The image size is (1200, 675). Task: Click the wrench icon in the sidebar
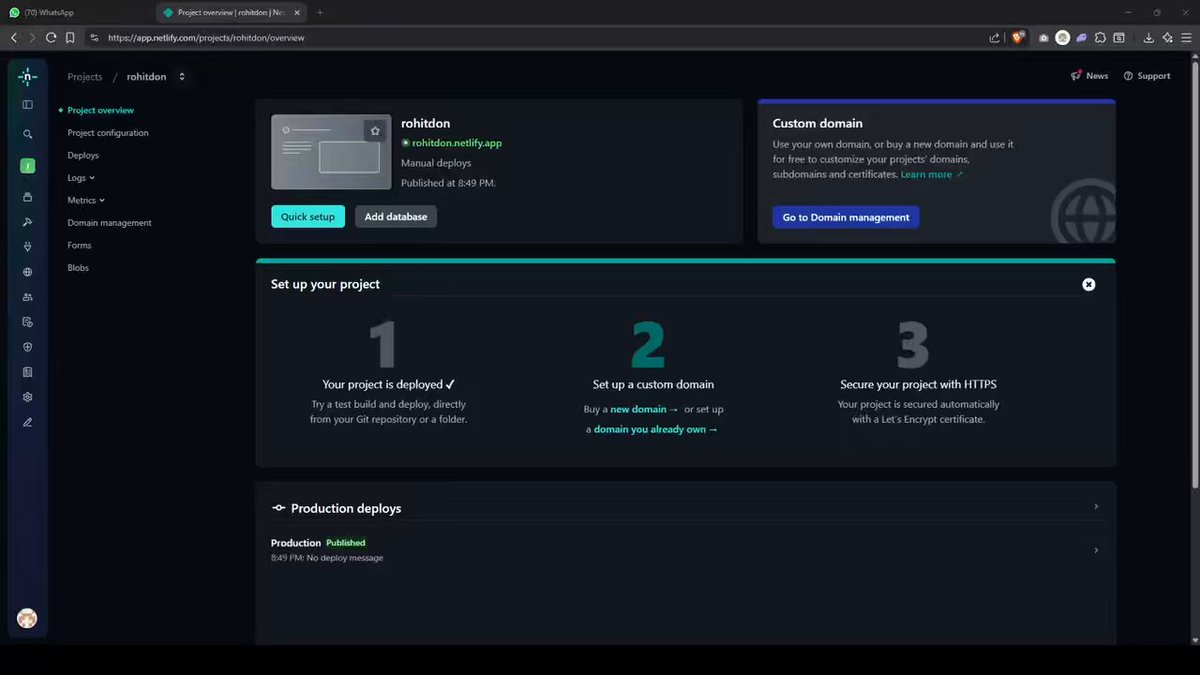pyautogui.click(x=28, y=222)
